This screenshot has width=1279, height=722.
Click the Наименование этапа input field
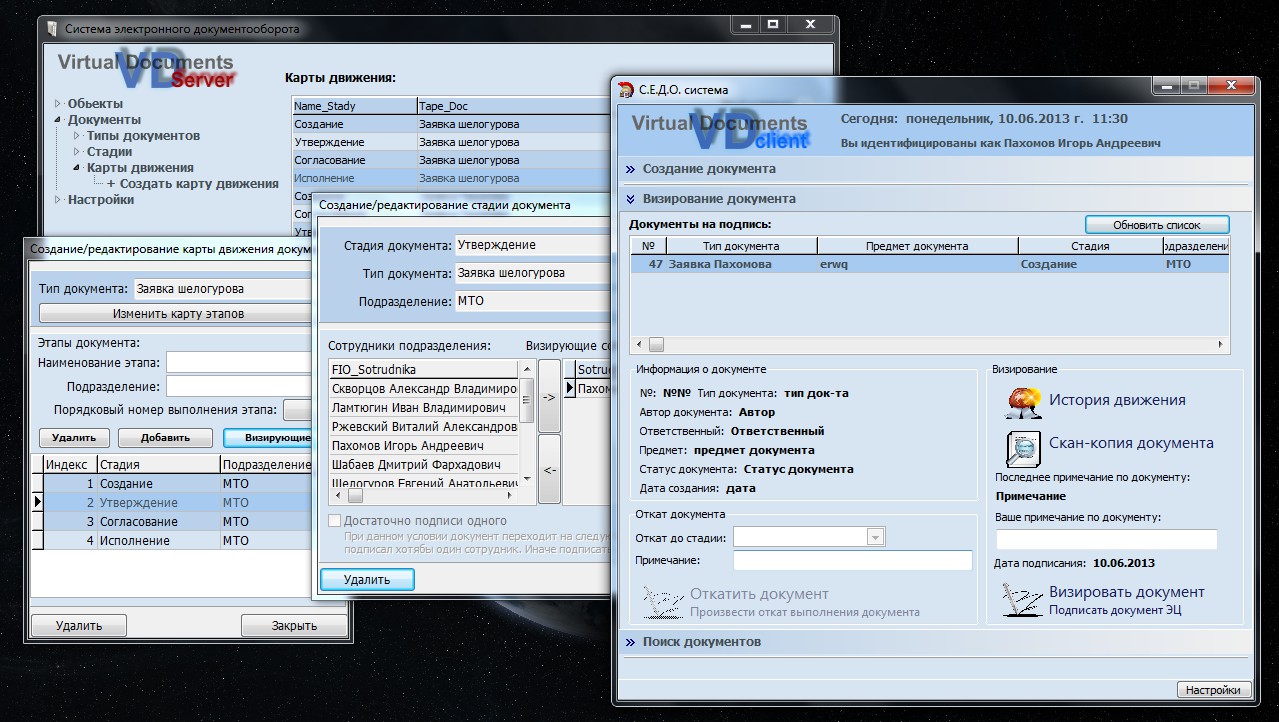click(239, 362)
